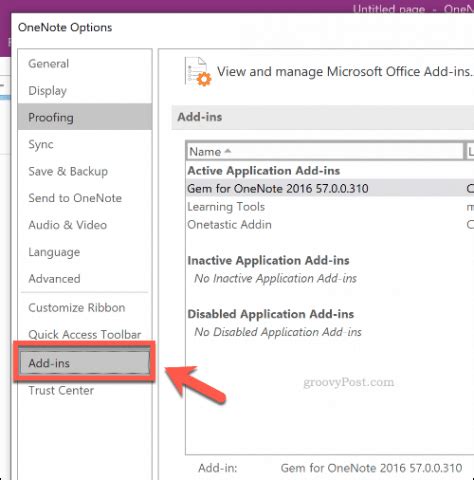Open the Language options
This screenshot has height=480, width=474.
coord(85,252)
